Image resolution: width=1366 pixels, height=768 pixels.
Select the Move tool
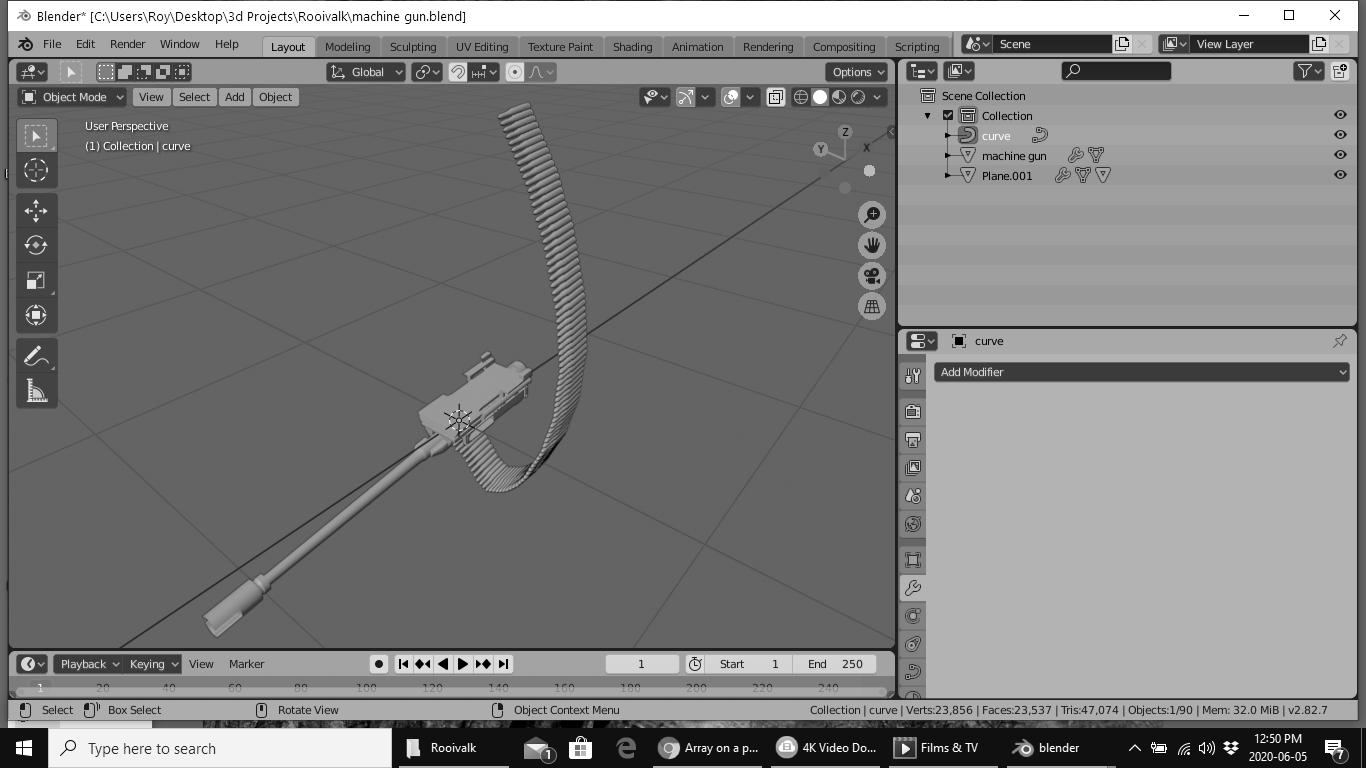click(36, 210)
